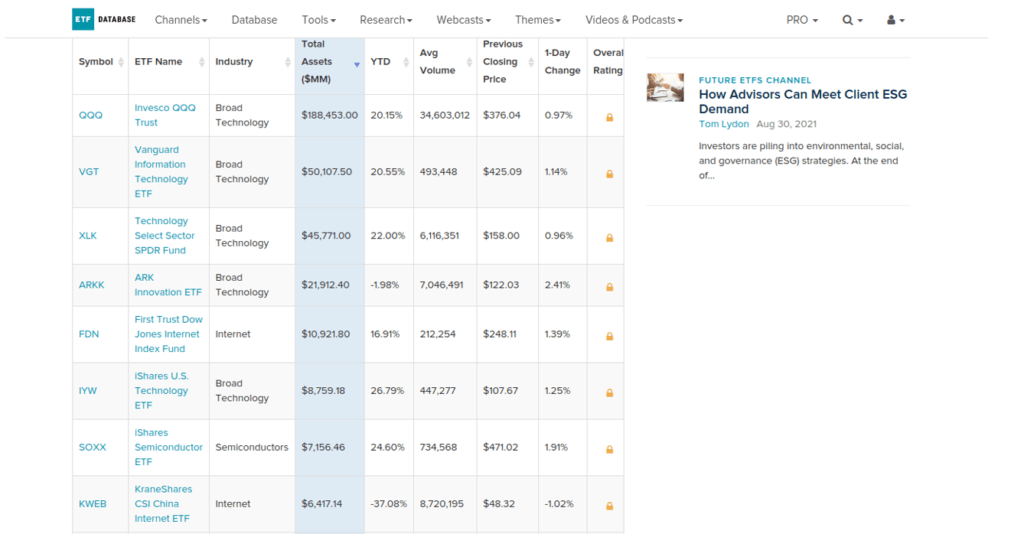This screenshot has width=1024, height=534.
Task: Sort table by Symbol column
Action: (99, 62)
